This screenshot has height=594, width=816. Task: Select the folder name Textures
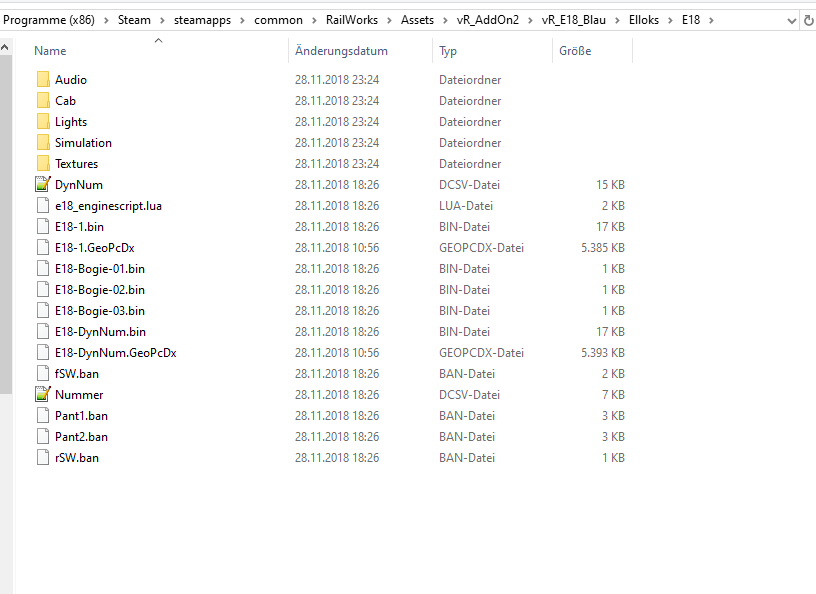click(76, 163)
